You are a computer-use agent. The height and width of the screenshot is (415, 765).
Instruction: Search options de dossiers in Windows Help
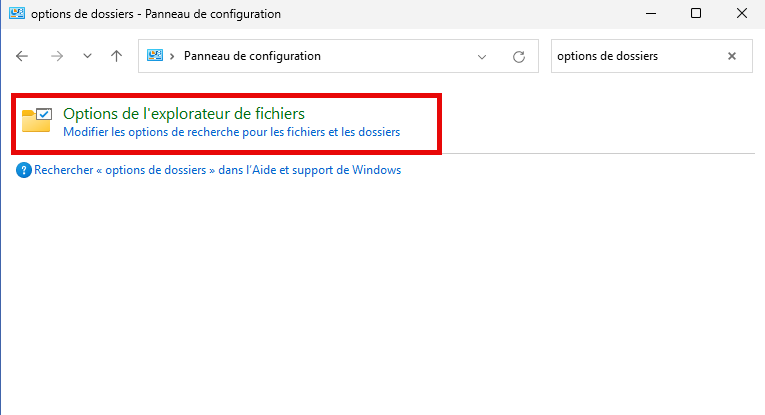(218, 170)
